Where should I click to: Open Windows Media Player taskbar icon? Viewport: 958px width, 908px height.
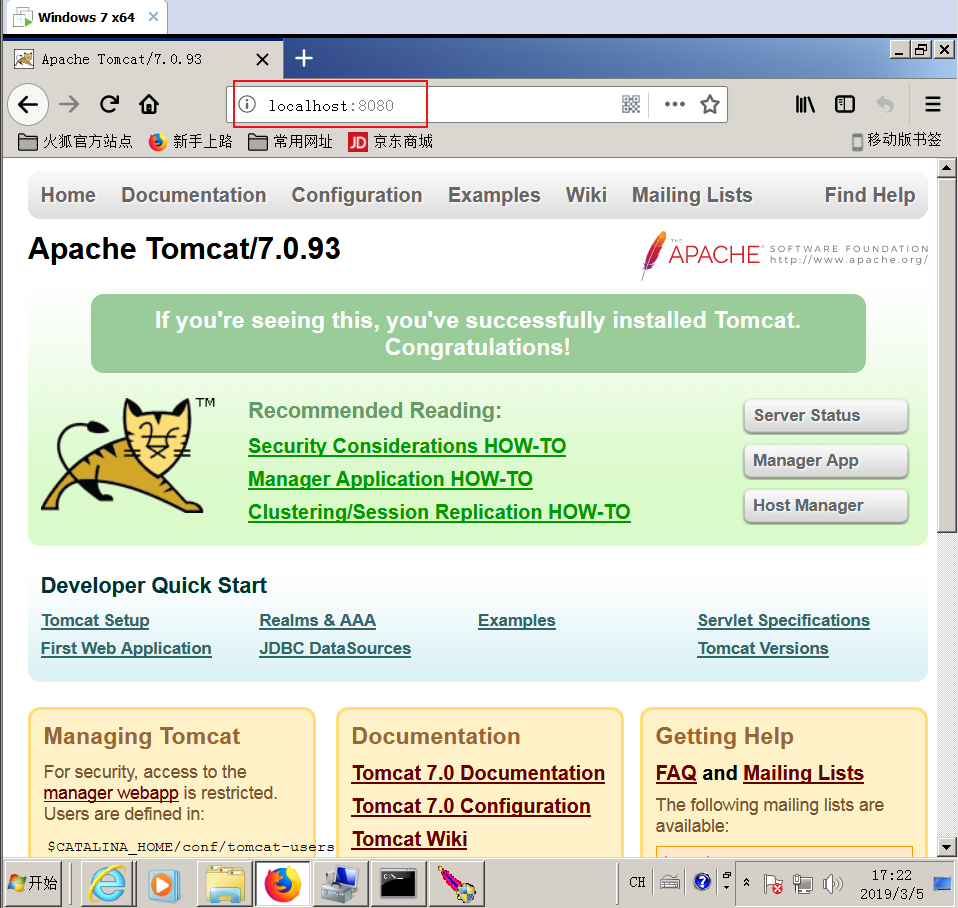(164, 884)
